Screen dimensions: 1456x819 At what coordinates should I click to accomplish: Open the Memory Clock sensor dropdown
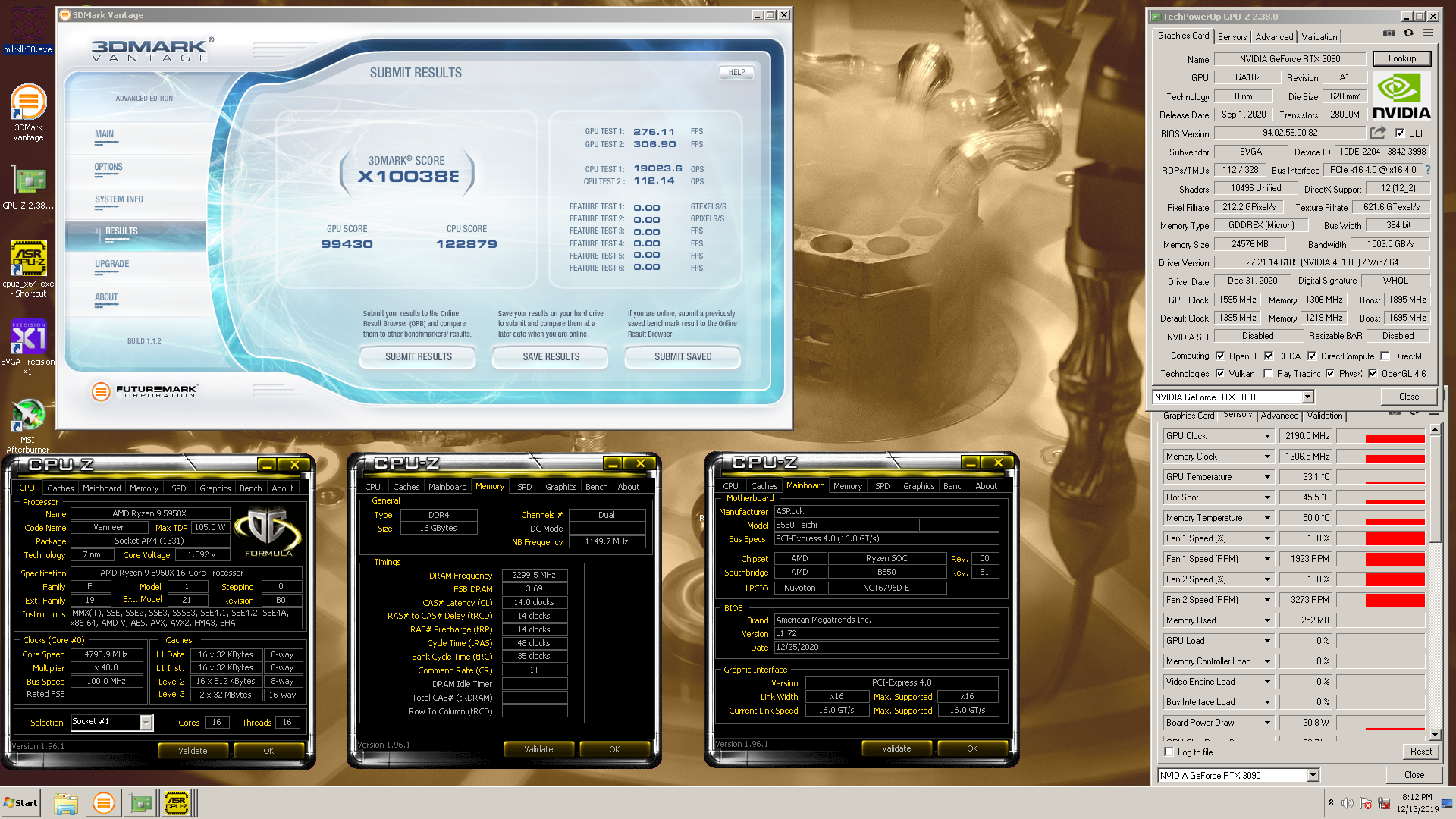point(1267,457)
